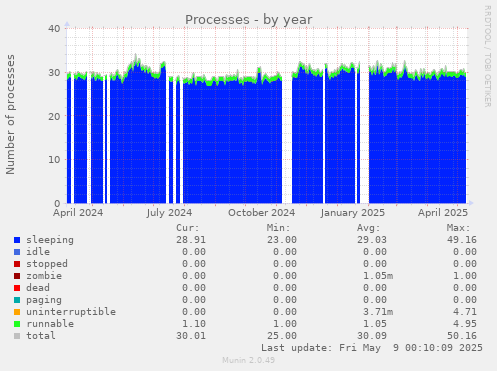Click sleeping minimum value 23.00
Screen dimensions: 497x371
click(x=282, y=240)
